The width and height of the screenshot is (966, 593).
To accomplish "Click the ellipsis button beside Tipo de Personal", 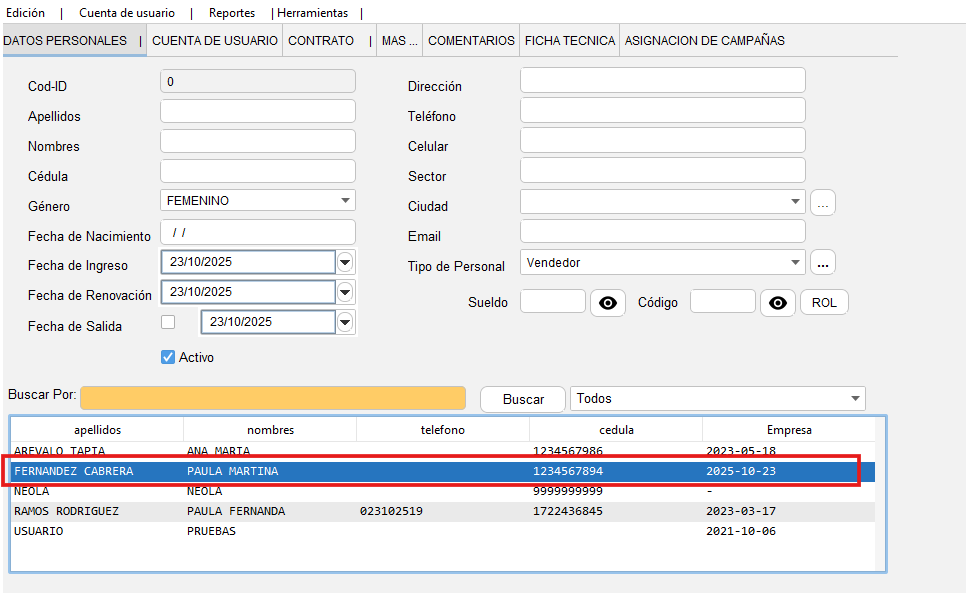I will pyautogui.click(x=823, y=263).
